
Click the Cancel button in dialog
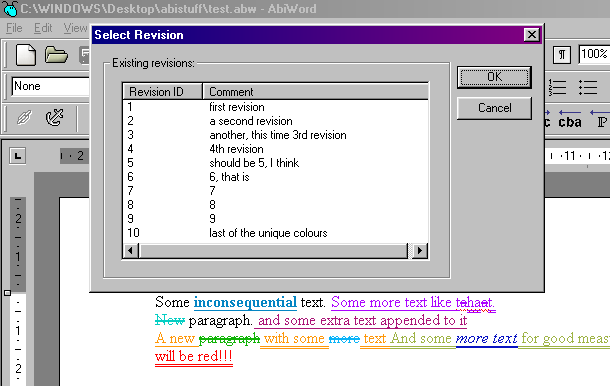tap(494, 108)
